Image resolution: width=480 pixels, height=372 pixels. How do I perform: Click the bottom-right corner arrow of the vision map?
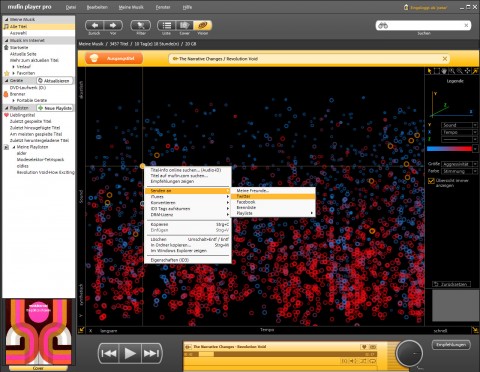click(x=475, y=330)
